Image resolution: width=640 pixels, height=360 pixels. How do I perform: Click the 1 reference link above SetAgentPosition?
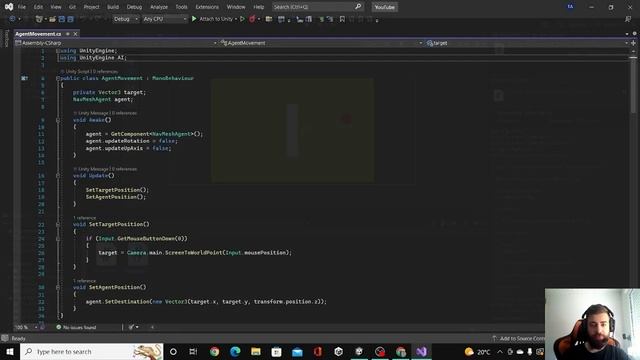(84, 281)
